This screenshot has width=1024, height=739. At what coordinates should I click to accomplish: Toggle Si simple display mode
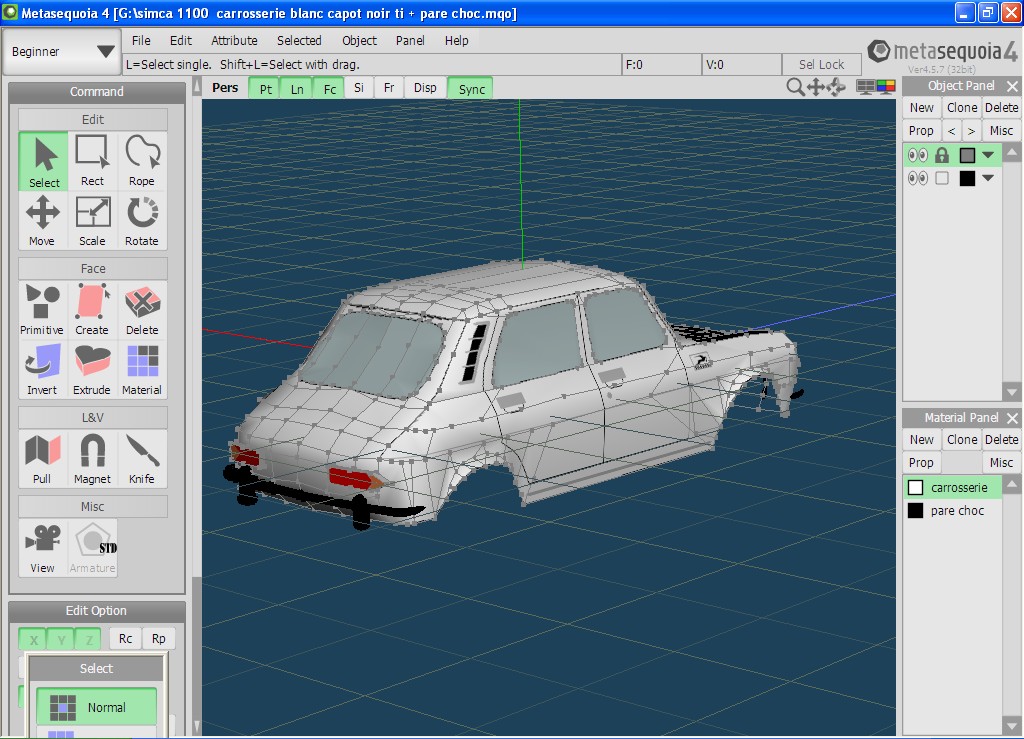[359, 88]
